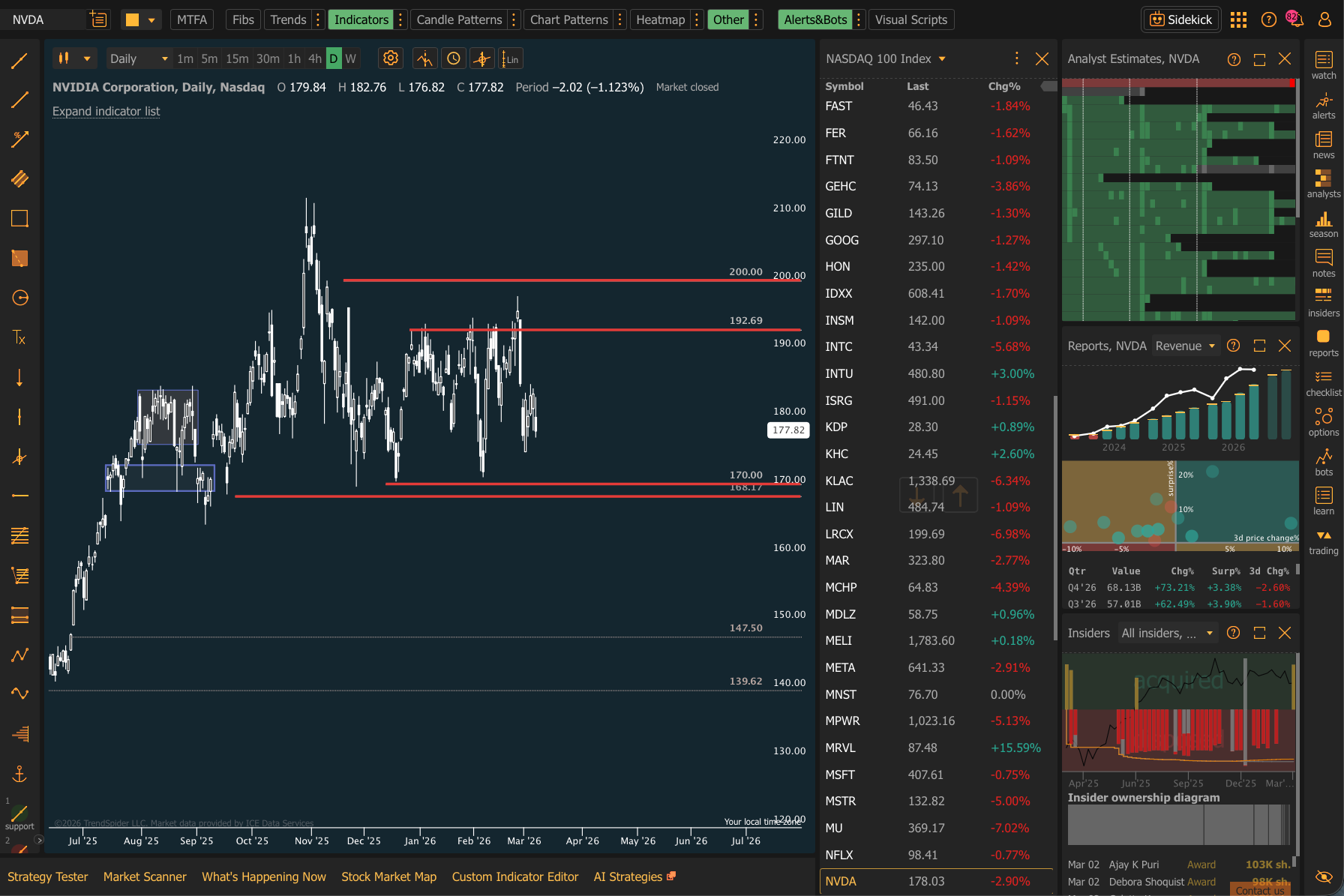Screen dimensions: 1344x896
Task: Click the Expand indicator list link
Action: coord(106,111)
